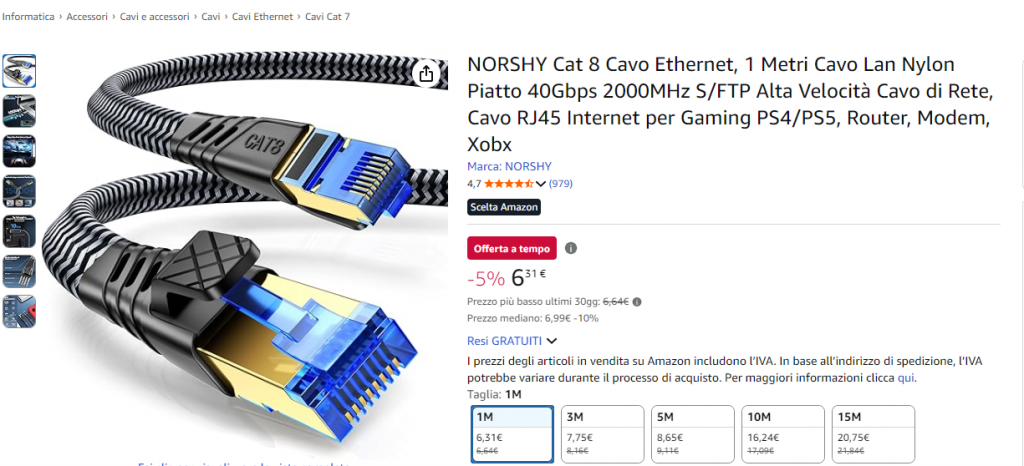The image size is (1024, 466).
Task: Open the Informatica breadcrumb
Action: (x=28, y=17)
